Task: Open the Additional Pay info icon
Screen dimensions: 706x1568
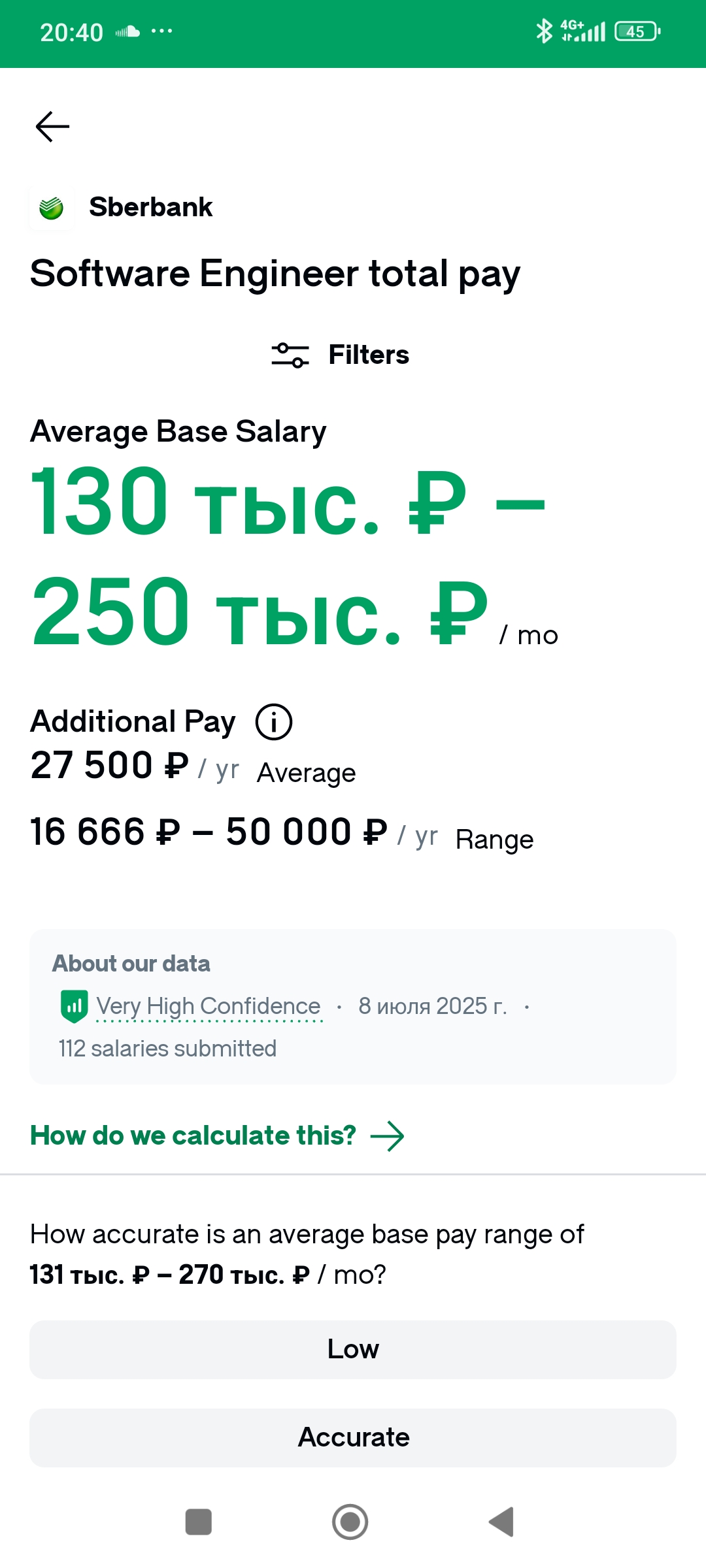Action: (x=273, y=722)
